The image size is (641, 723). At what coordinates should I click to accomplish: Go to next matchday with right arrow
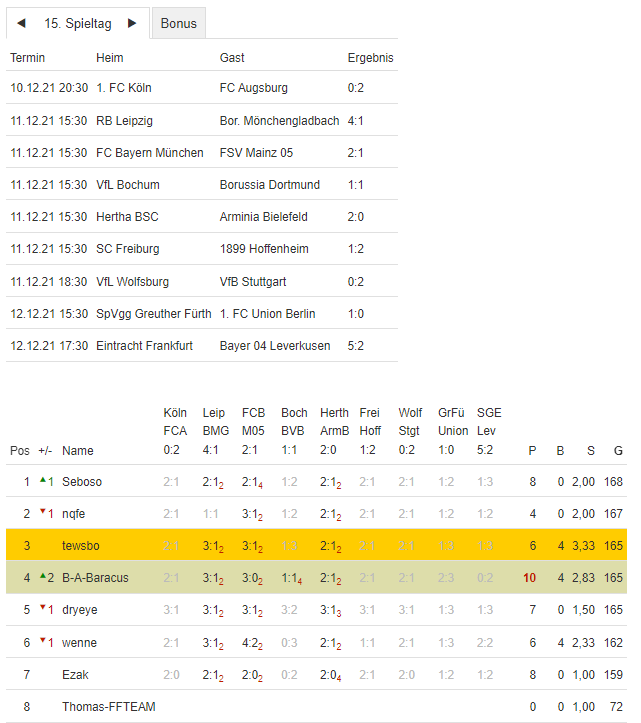coord(132,23)
